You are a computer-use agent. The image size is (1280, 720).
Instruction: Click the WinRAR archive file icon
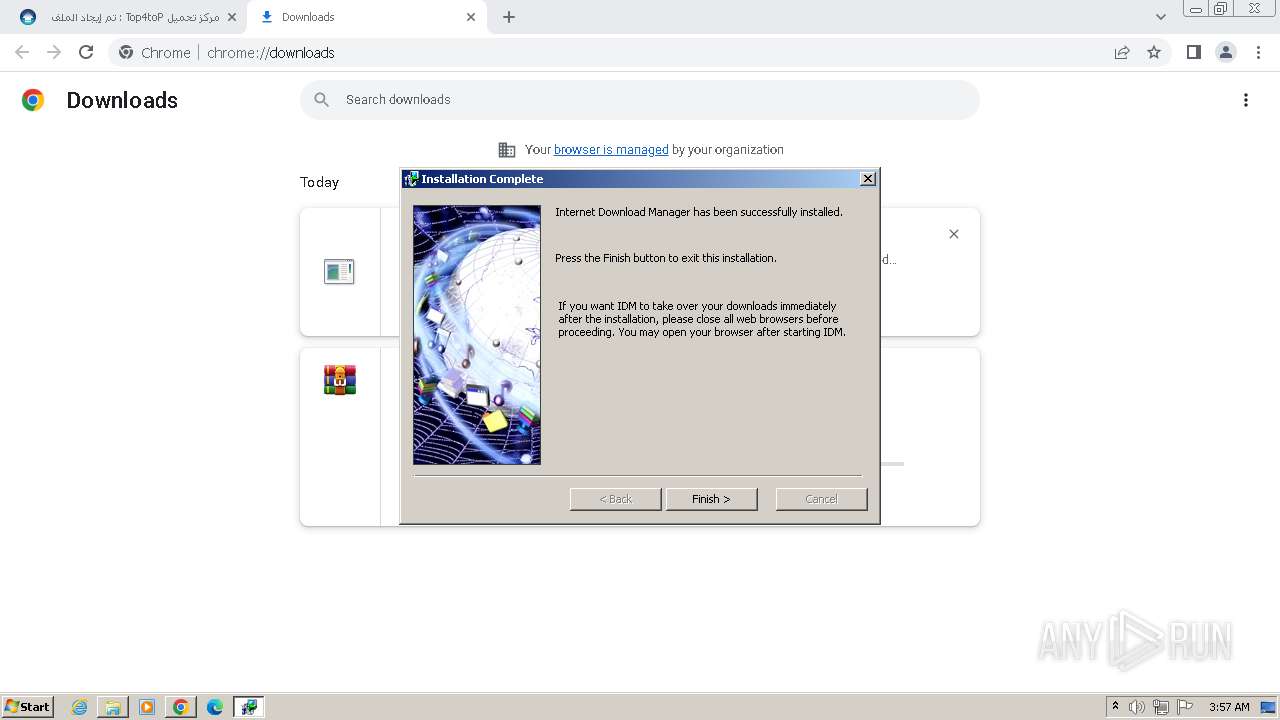click(340, 380)
